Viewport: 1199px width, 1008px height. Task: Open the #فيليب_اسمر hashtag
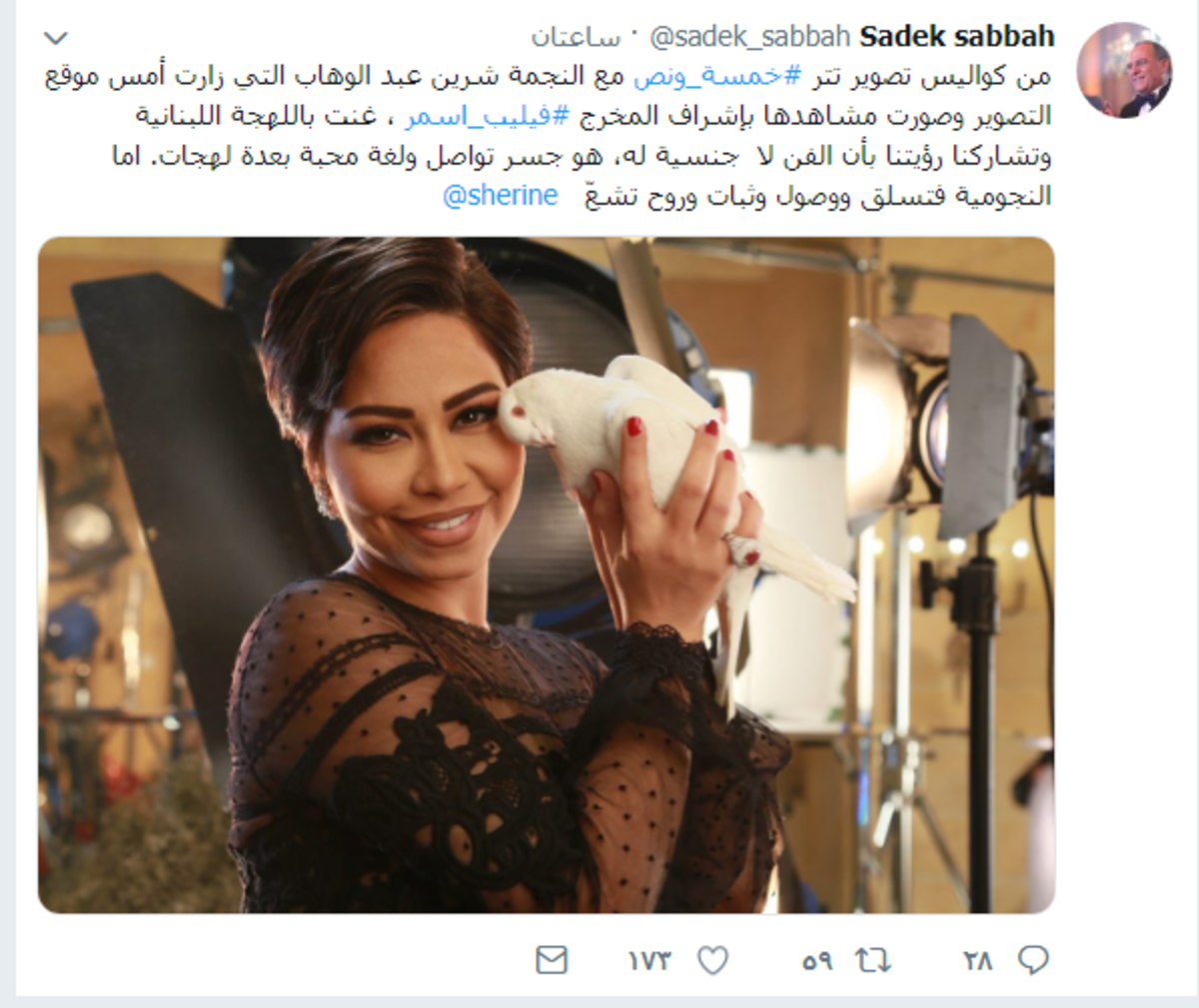(x=488, y=115)
